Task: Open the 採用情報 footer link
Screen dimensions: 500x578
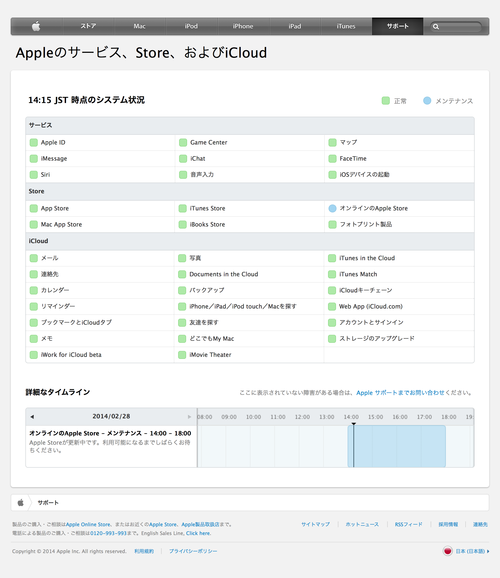Action: pyautogui.click(x=448, y=524)
